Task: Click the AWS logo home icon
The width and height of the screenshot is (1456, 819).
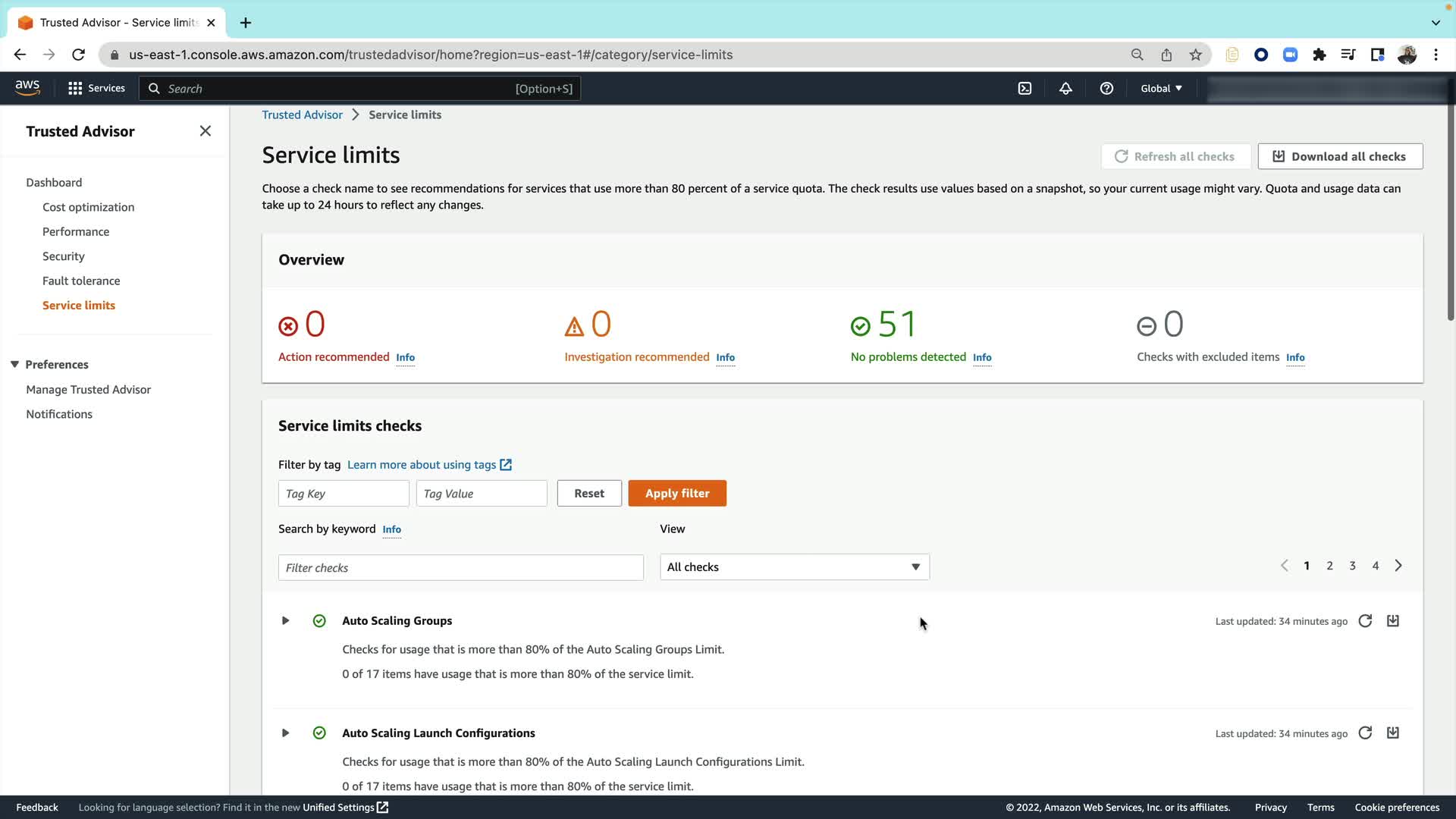Action: point(27,88)
